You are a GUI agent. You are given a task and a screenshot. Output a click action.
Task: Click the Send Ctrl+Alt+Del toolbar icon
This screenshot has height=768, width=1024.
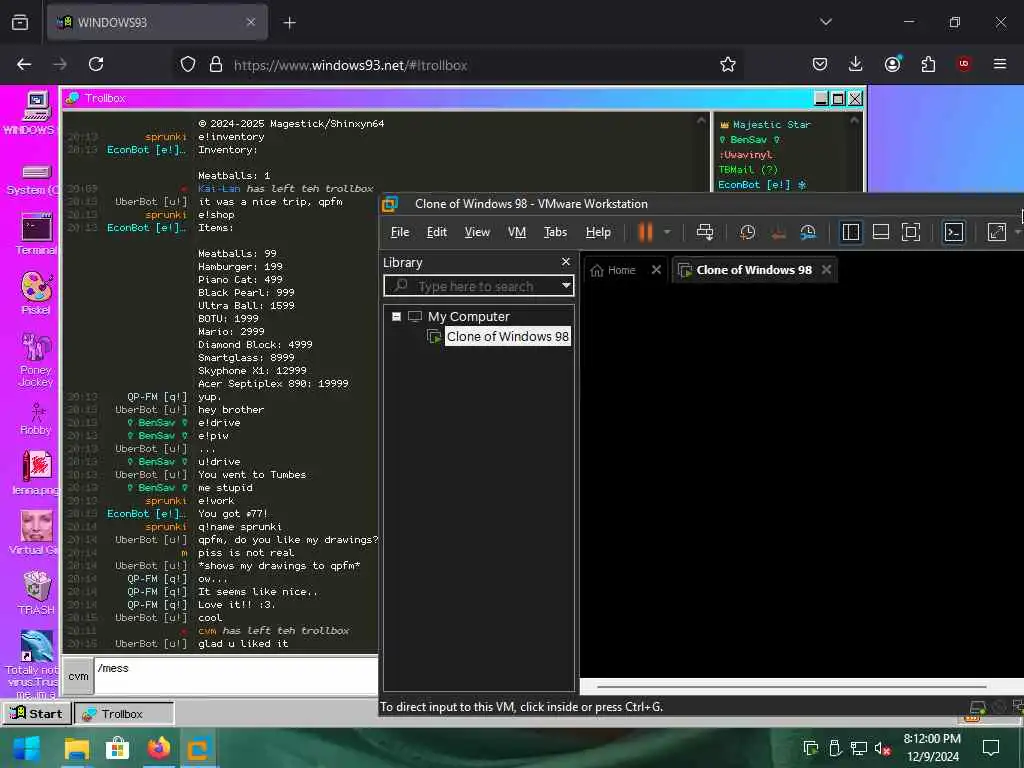point(705,232)
